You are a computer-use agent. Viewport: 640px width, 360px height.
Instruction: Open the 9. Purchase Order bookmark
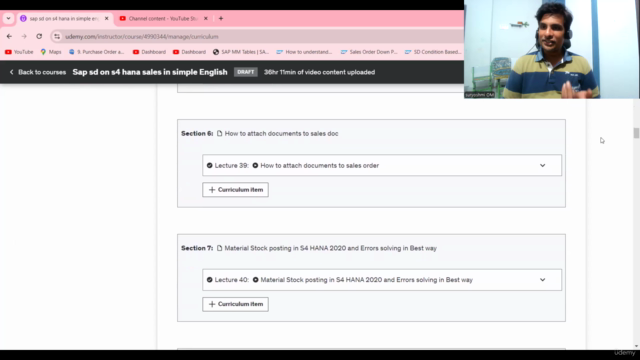click(x=96, y=52)
